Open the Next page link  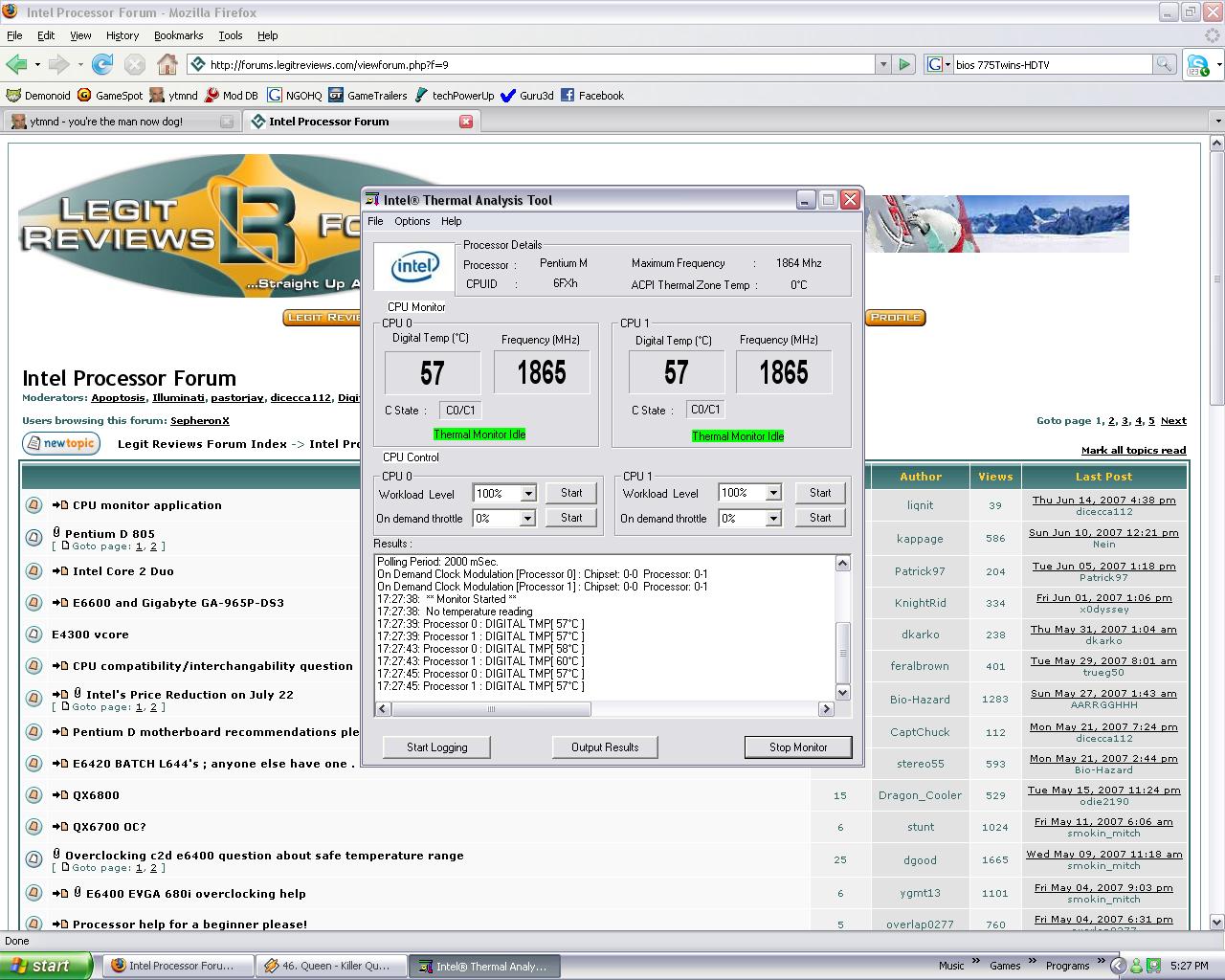point(1173,420)
